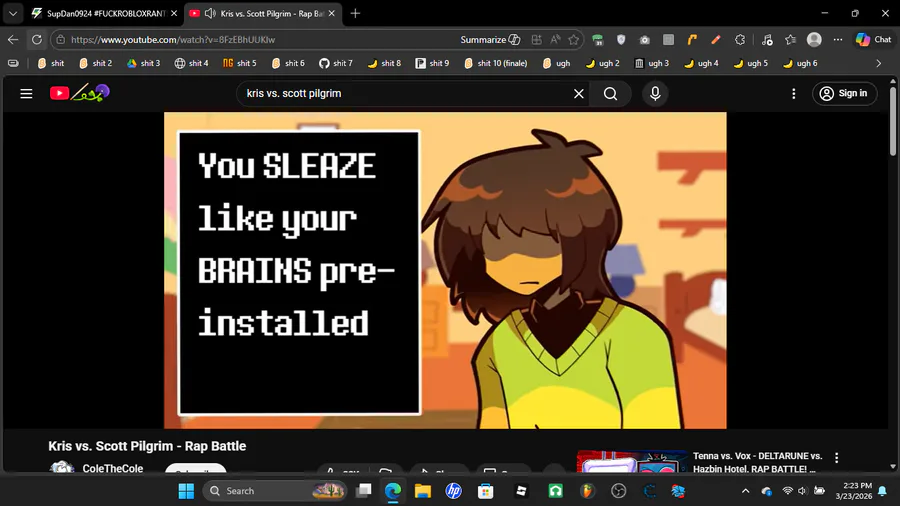Open the 'shit 2' bookmark
900x506 pixels.
(95, 63)
